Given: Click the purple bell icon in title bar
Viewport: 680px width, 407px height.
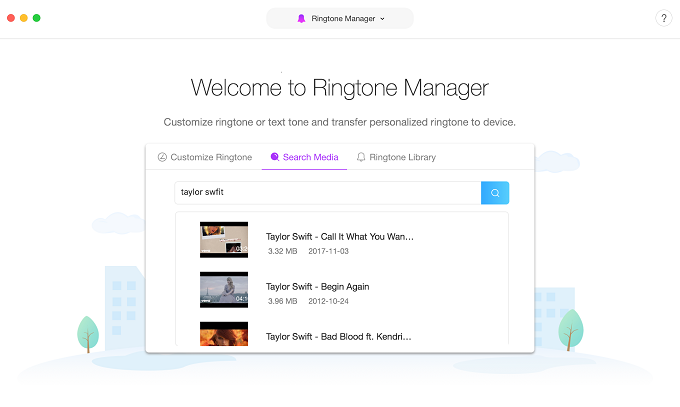Looking at the screenshot, I should pyautogui.click(x=301, y=19).
